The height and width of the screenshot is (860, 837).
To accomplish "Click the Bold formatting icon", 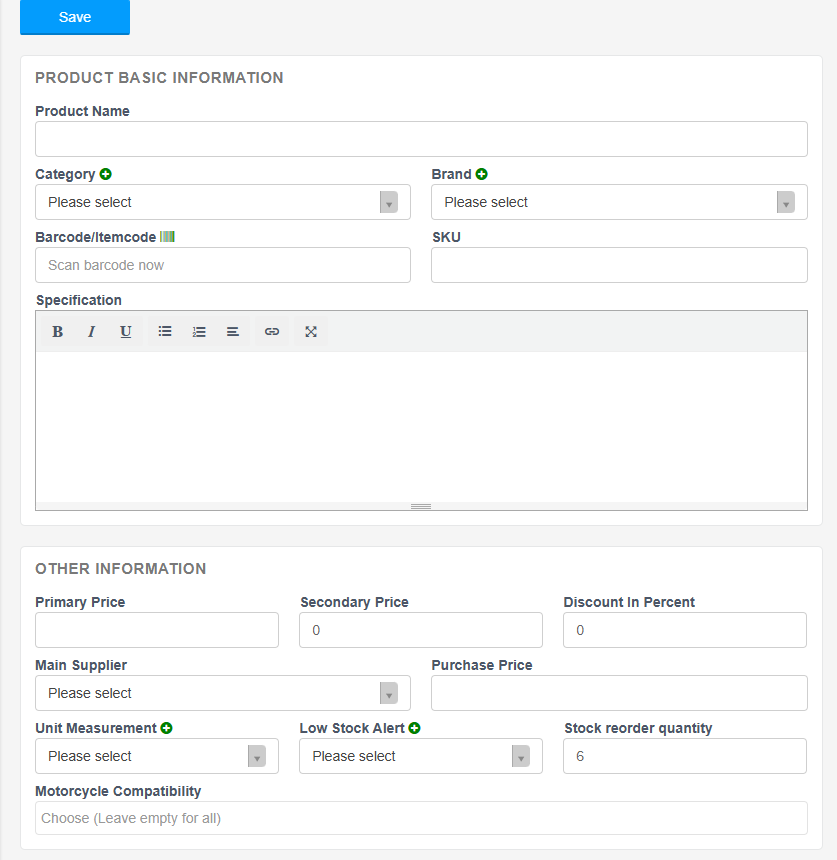I will [58, 332].
